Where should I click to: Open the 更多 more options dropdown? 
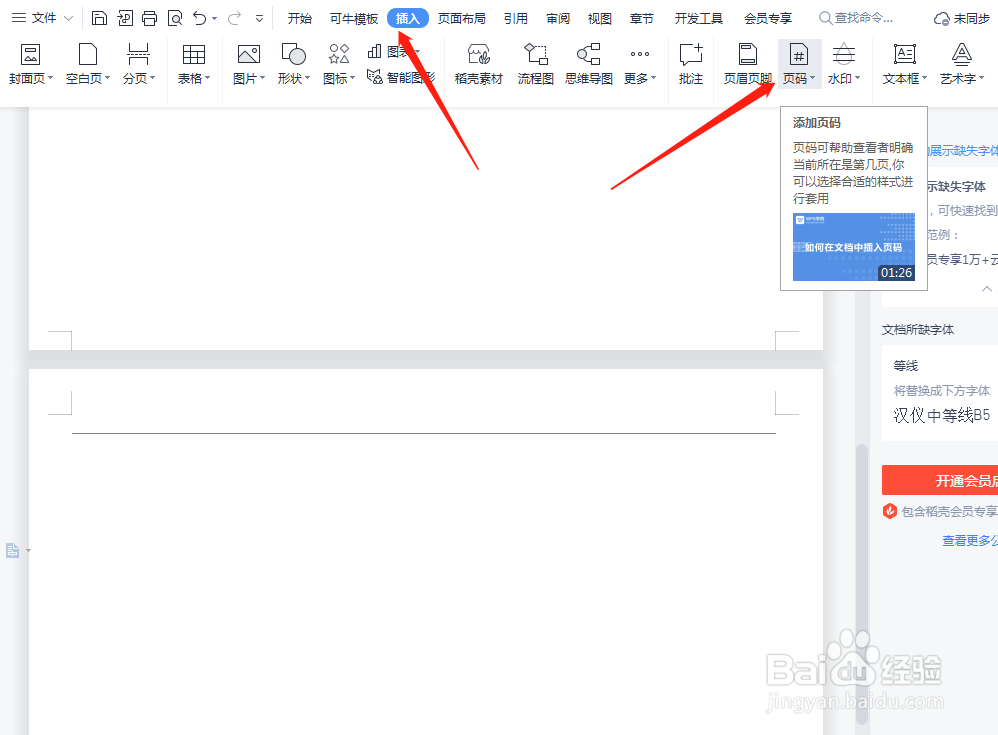pyautogui.click(x=640, y=64)
